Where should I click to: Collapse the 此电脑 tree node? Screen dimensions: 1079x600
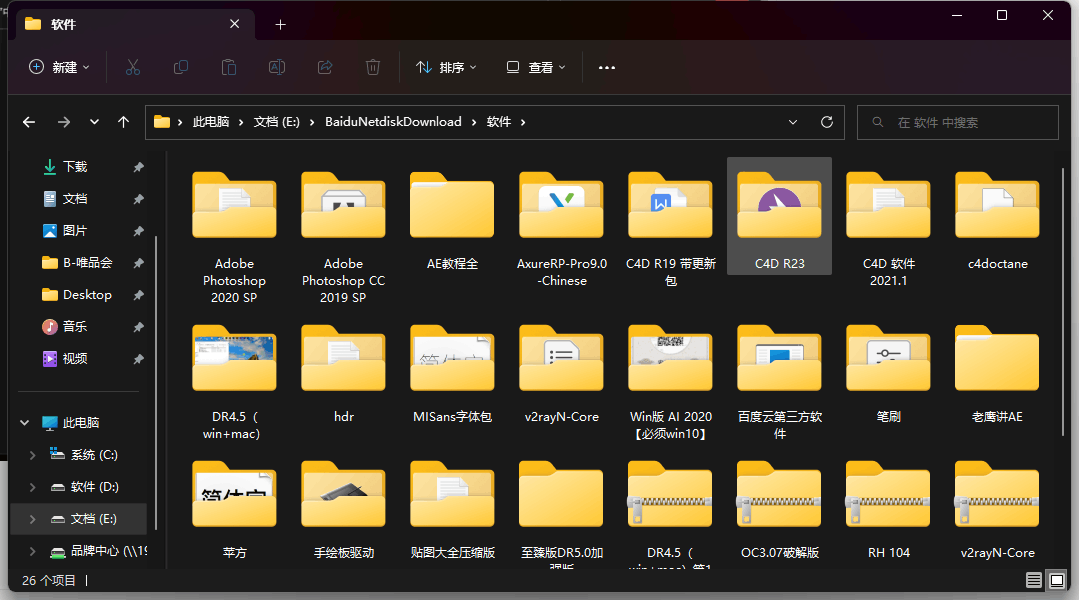[25, 422]
